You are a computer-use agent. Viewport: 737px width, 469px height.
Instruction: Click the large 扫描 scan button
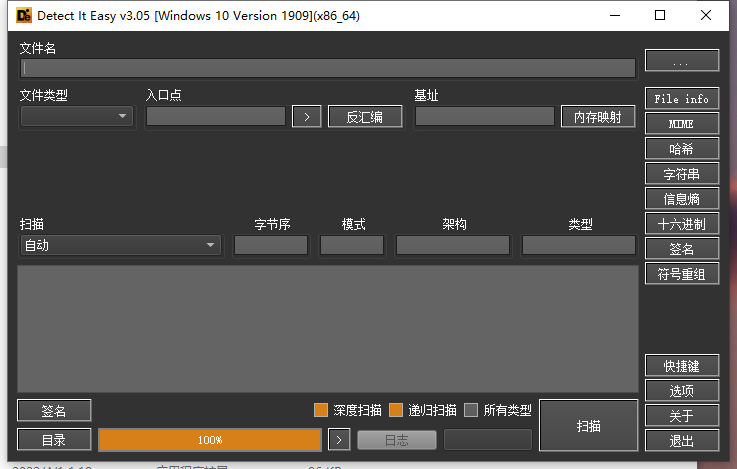click(588, 425)
